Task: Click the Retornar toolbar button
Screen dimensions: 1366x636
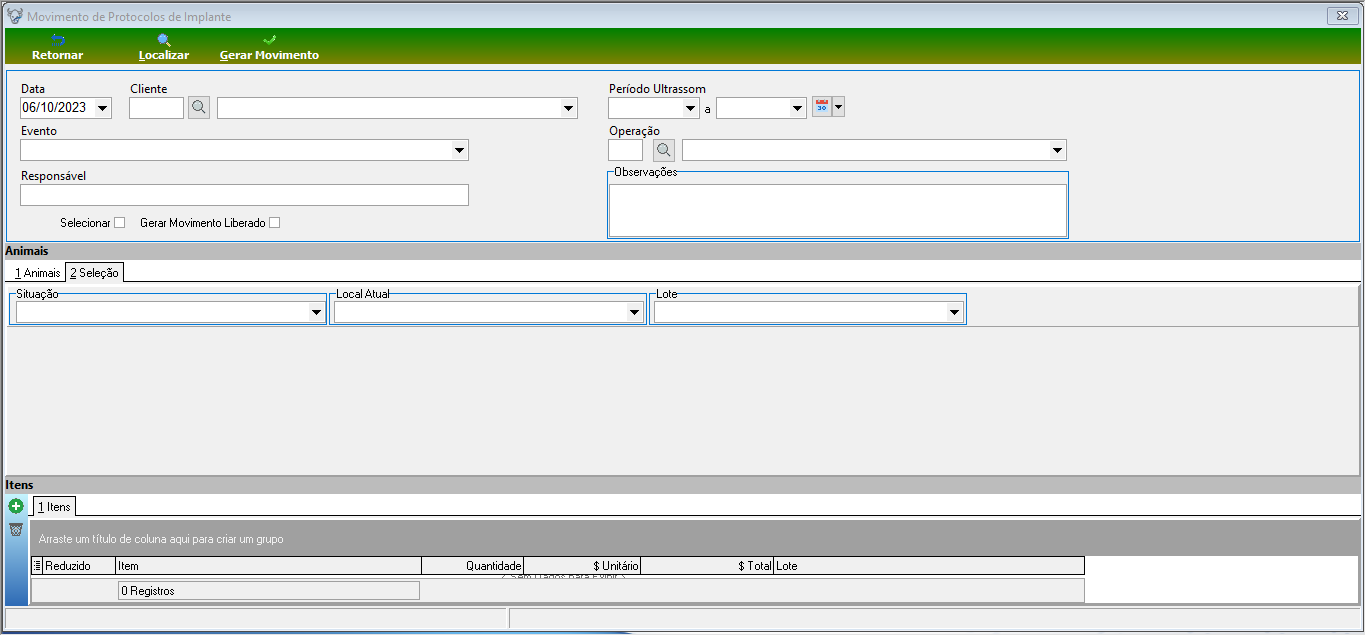Action: coord(57,47)
